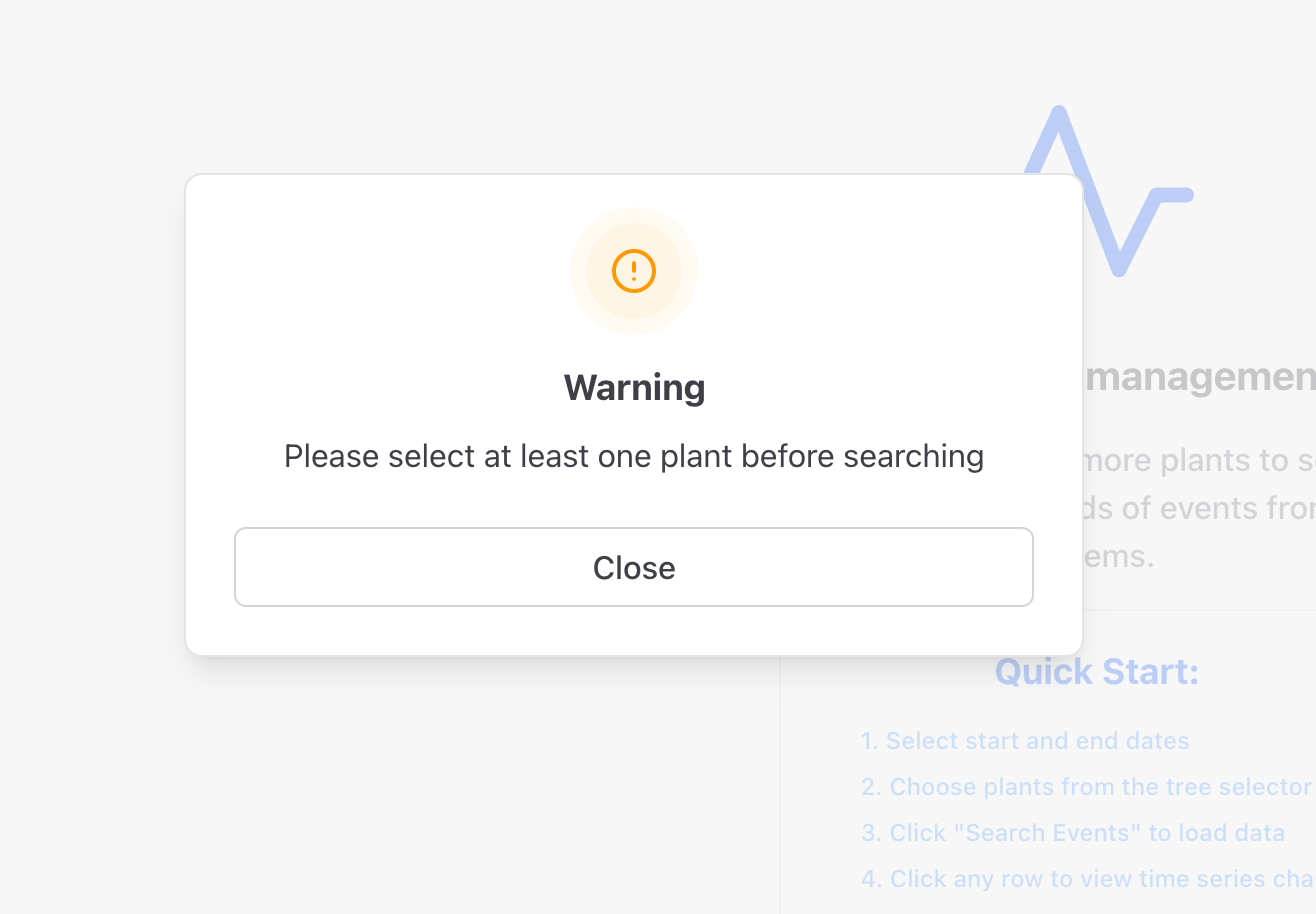This screenshot has height=914, width=1316.
Task: Open step 1 Select start and end dates
Action: tap(1025, 741)
